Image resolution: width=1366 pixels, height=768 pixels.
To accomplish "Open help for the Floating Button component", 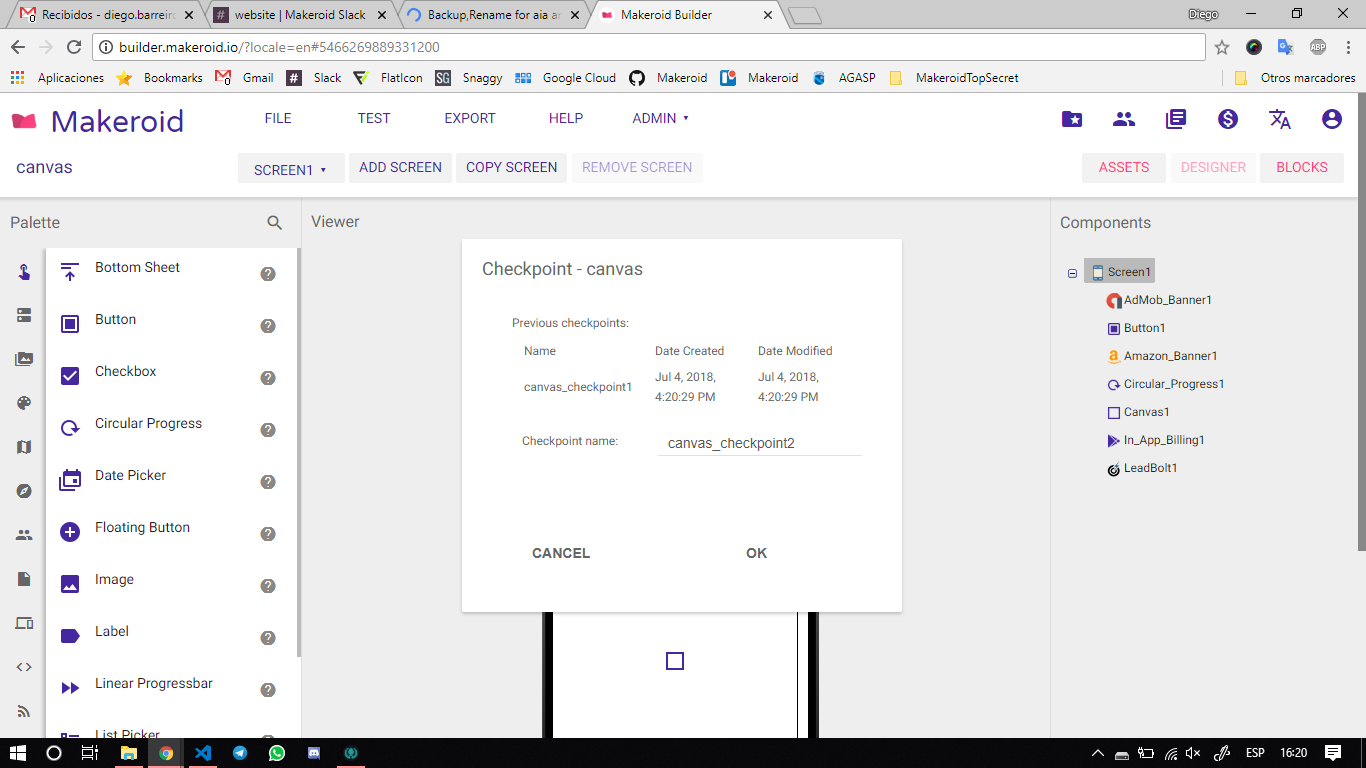I will (x=268, y=534).
